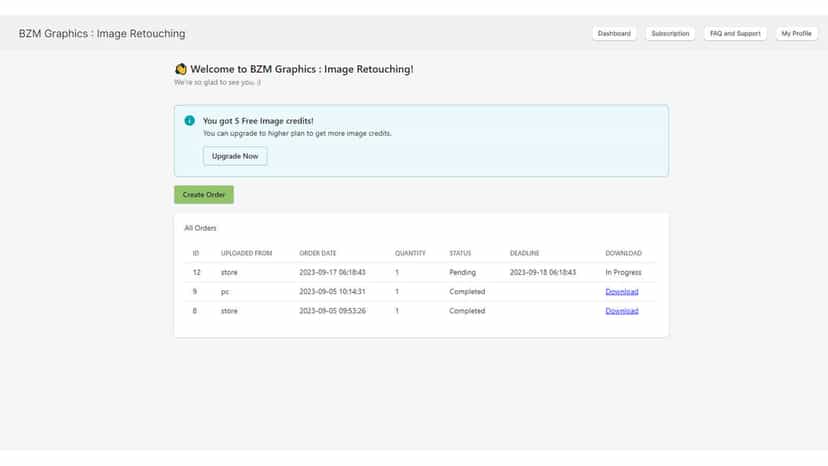The image size is (828, 466).
Task: Click order ID 9 cell
Action: [194, 292]
